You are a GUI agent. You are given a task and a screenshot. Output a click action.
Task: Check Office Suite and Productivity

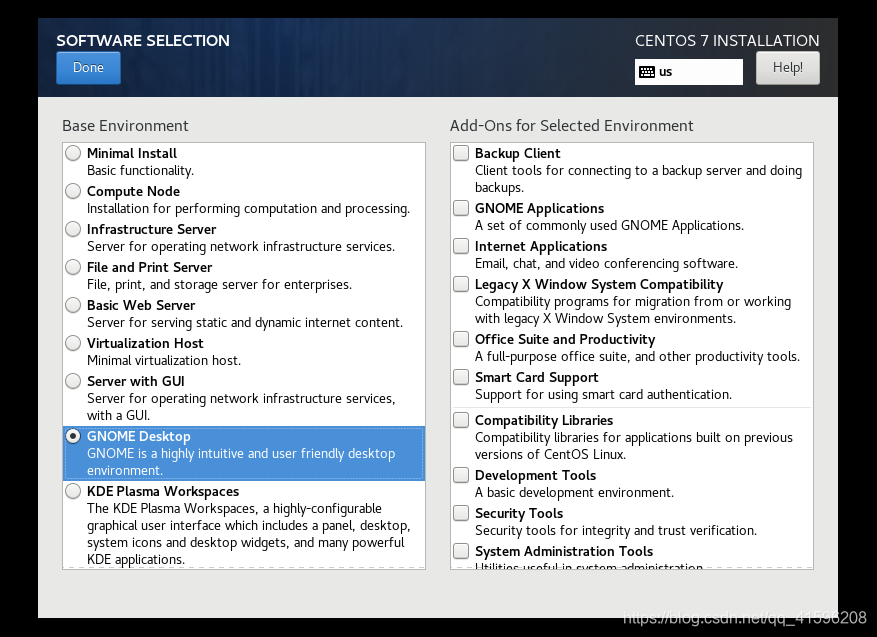coord(461,339)
